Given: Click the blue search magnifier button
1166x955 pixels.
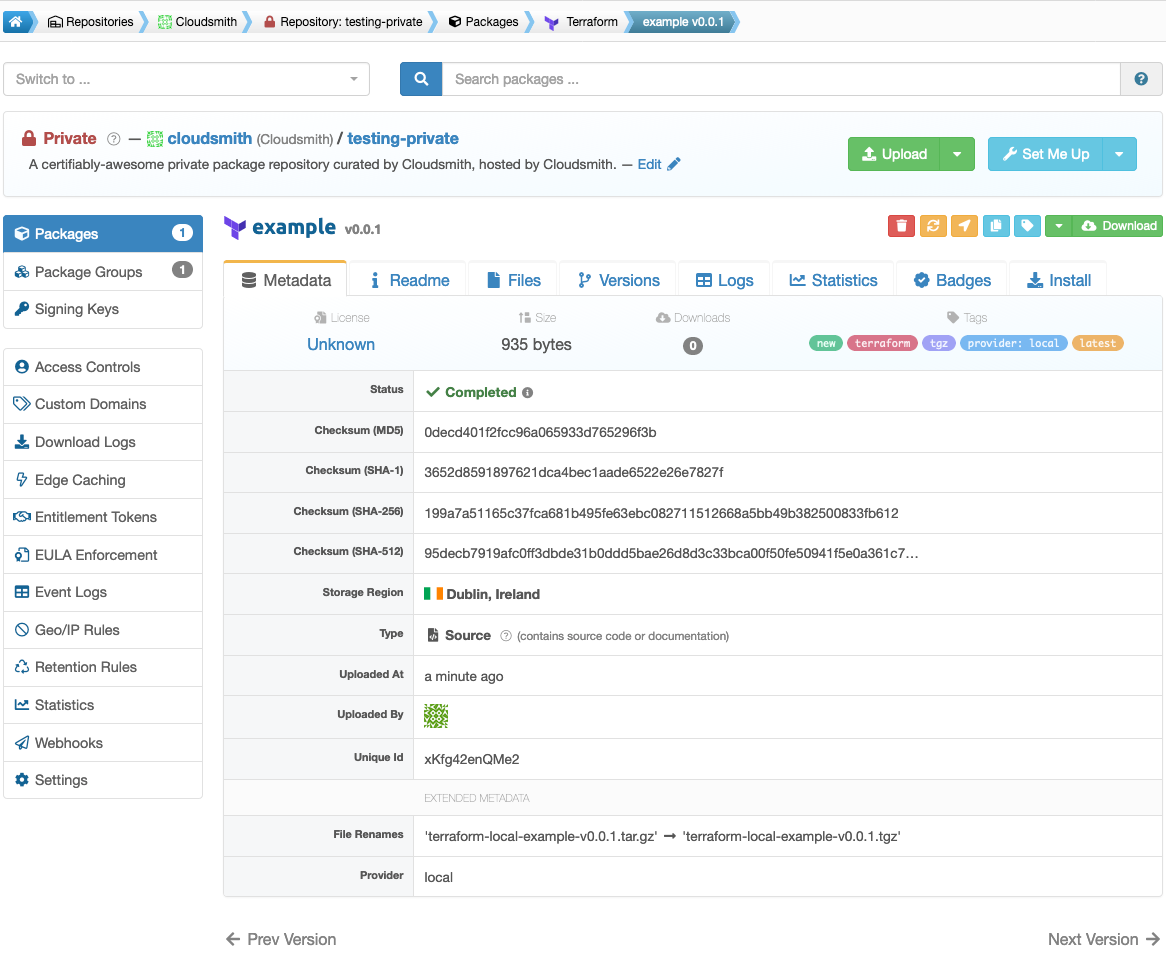Looking at the screenshot, I should click(421, 79).
